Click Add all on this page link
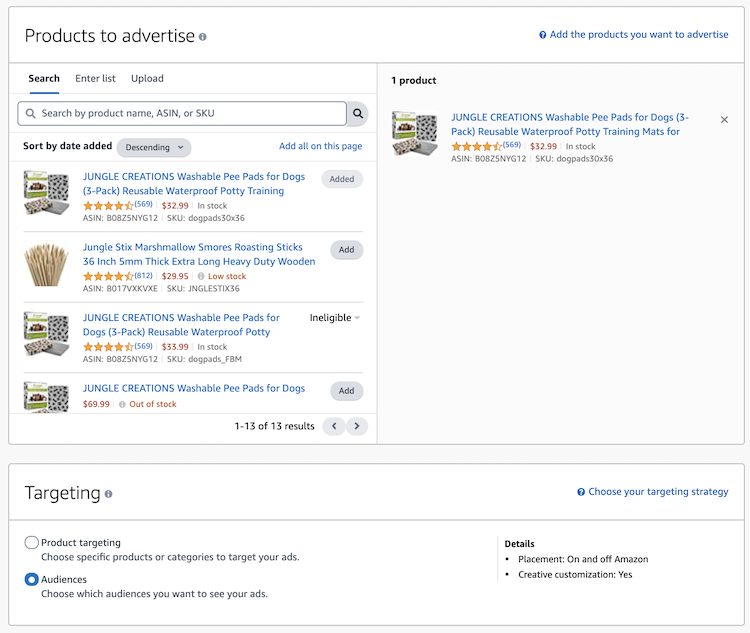This screenshot has width=750, height=633. pos(320,146)
